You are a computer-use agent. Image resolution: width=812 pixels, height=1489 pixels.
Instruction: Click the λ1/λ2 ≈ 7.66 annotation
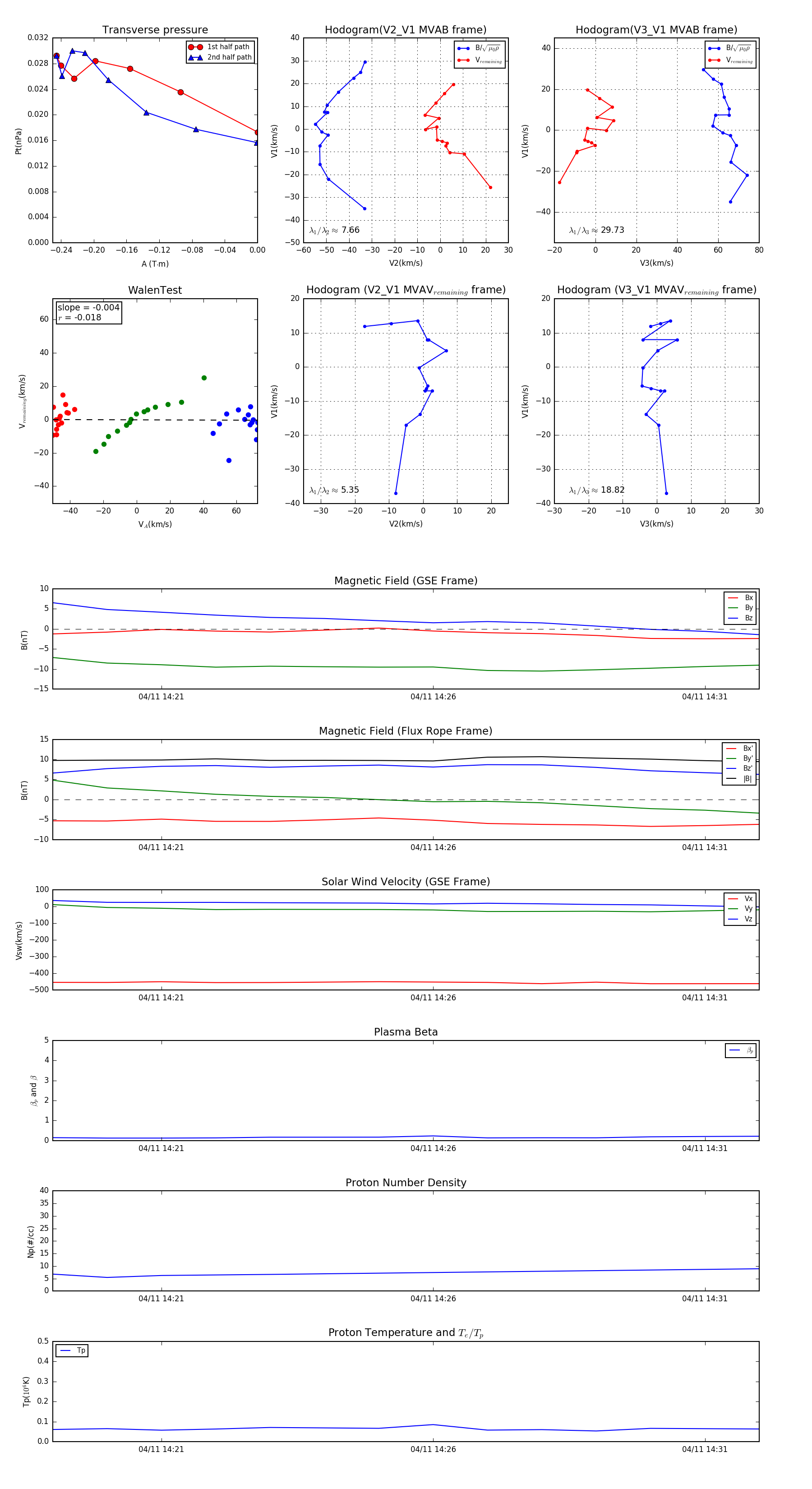[x=334, y=230]
